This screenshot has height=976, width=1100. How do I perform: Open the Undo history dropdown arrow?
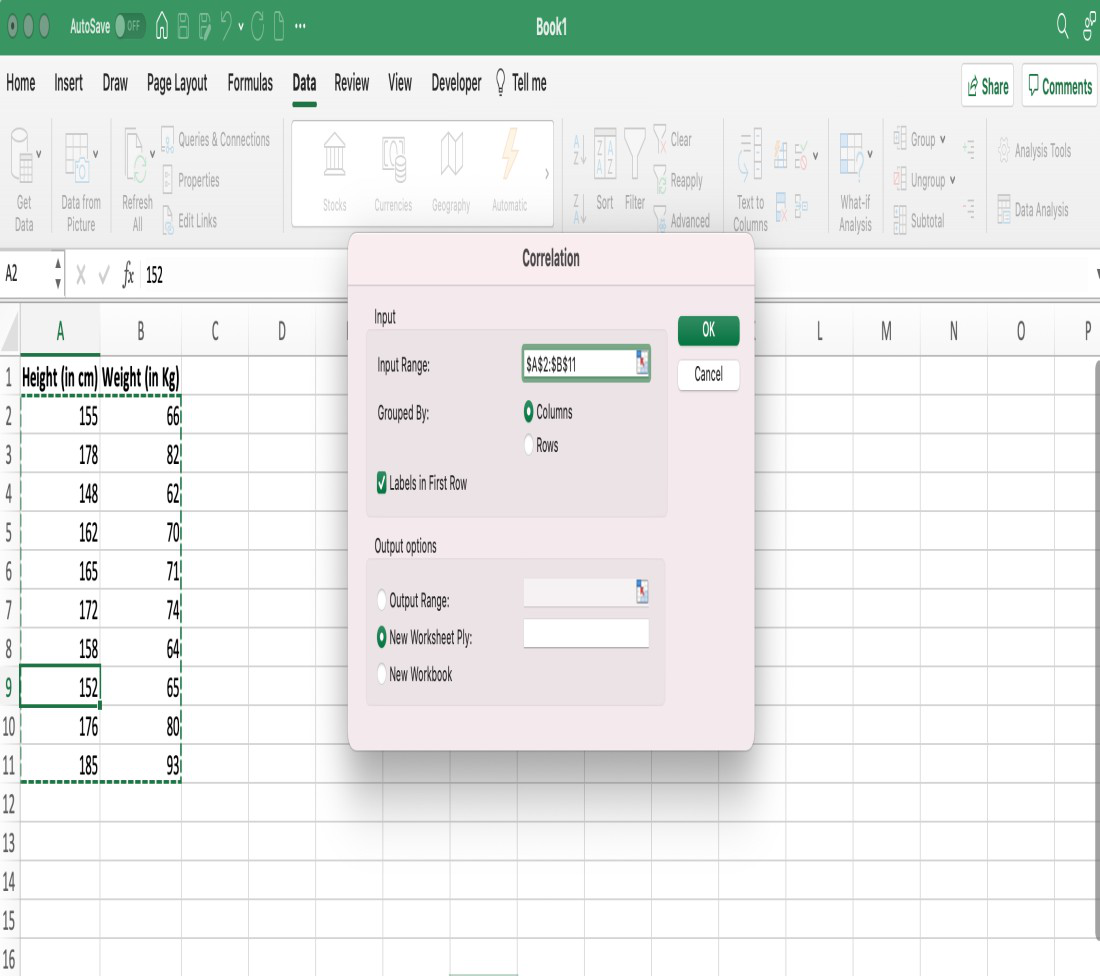tap(241, 27)
